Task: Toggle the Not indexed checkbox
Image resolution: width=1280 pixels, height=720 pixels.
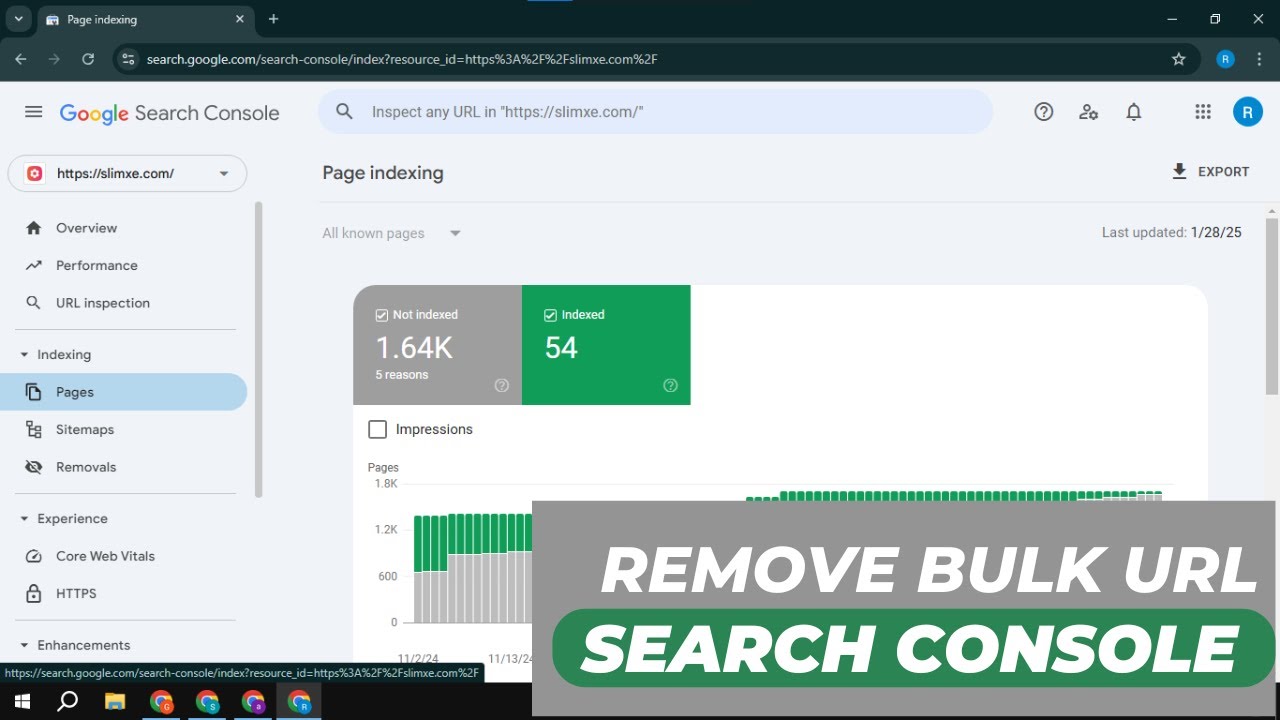Action: 381,315
